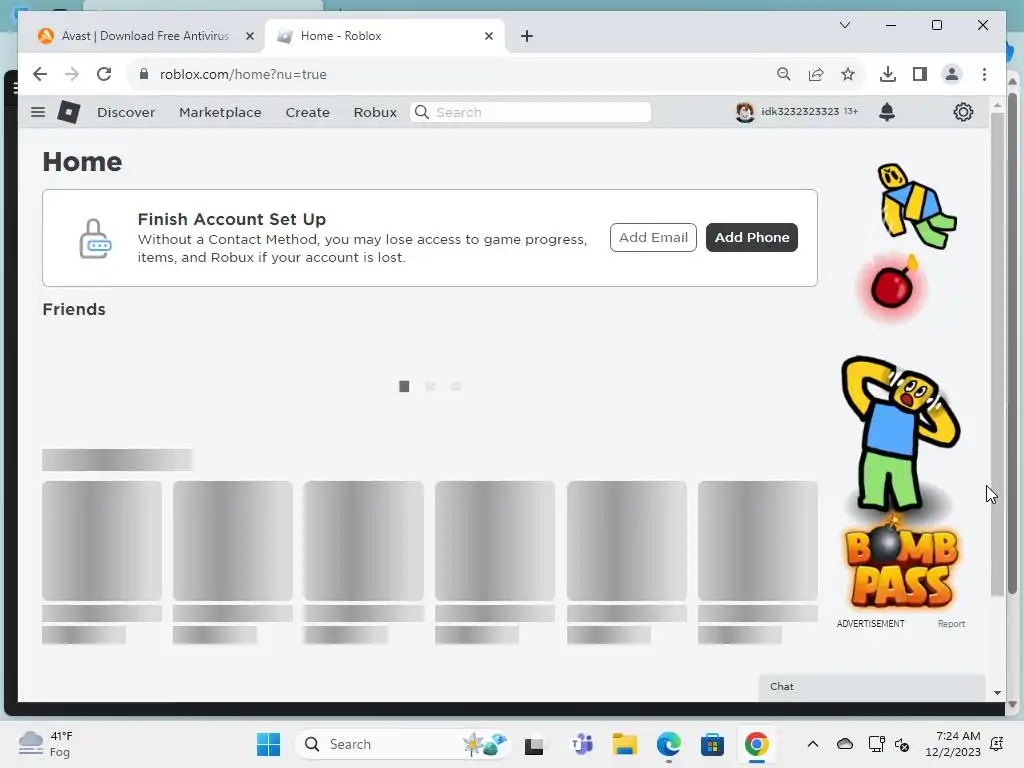Open Marketplace in Roblox navigation
Screen dimensions: 1024x768
tap(220, 112)
